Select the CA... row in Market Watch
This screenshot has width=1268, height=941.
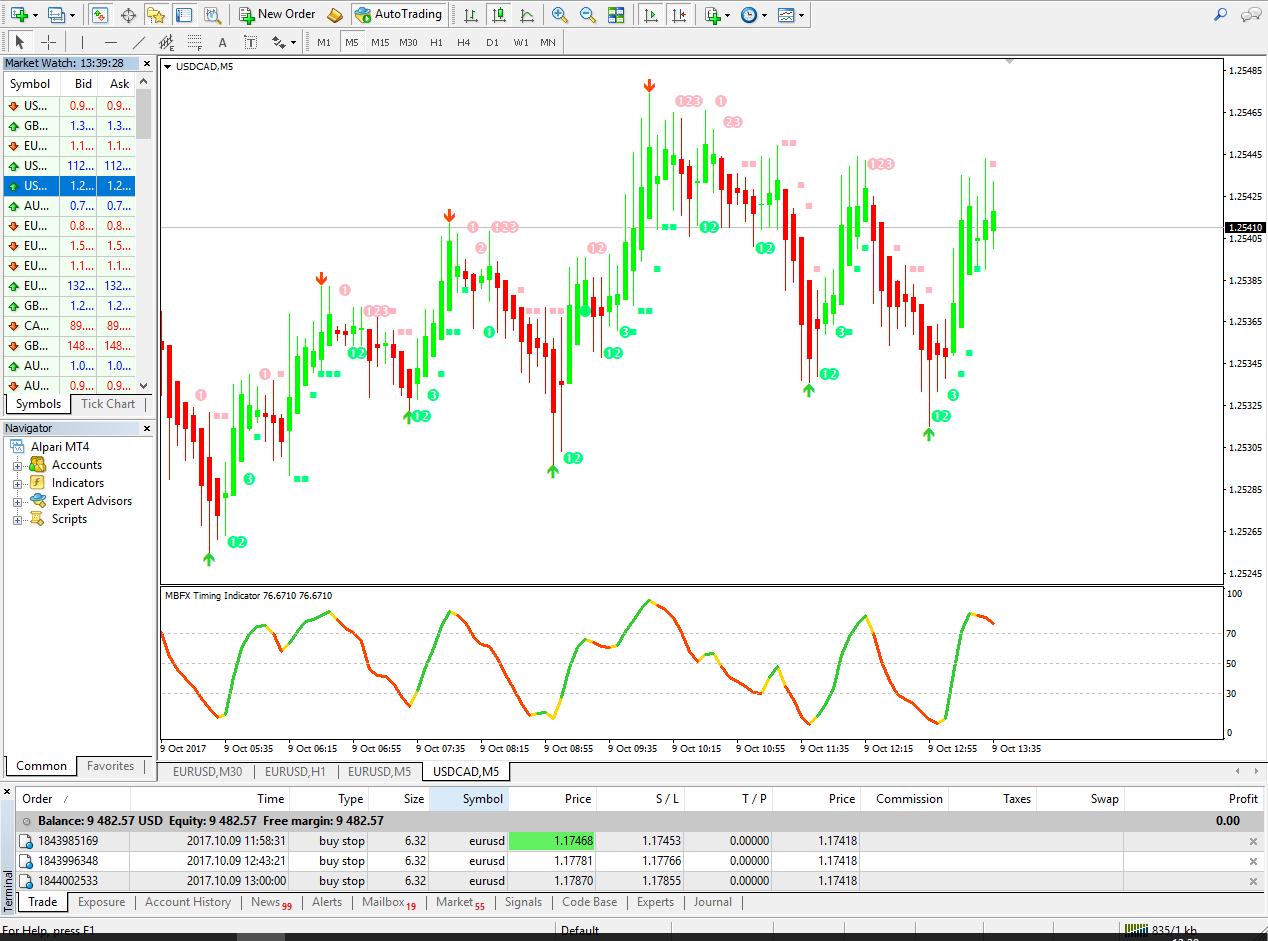point(68,325)
